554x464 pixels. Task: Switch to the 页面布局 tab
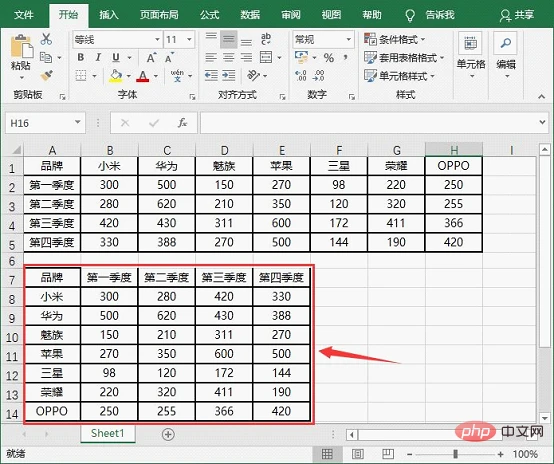click(159, 15)
